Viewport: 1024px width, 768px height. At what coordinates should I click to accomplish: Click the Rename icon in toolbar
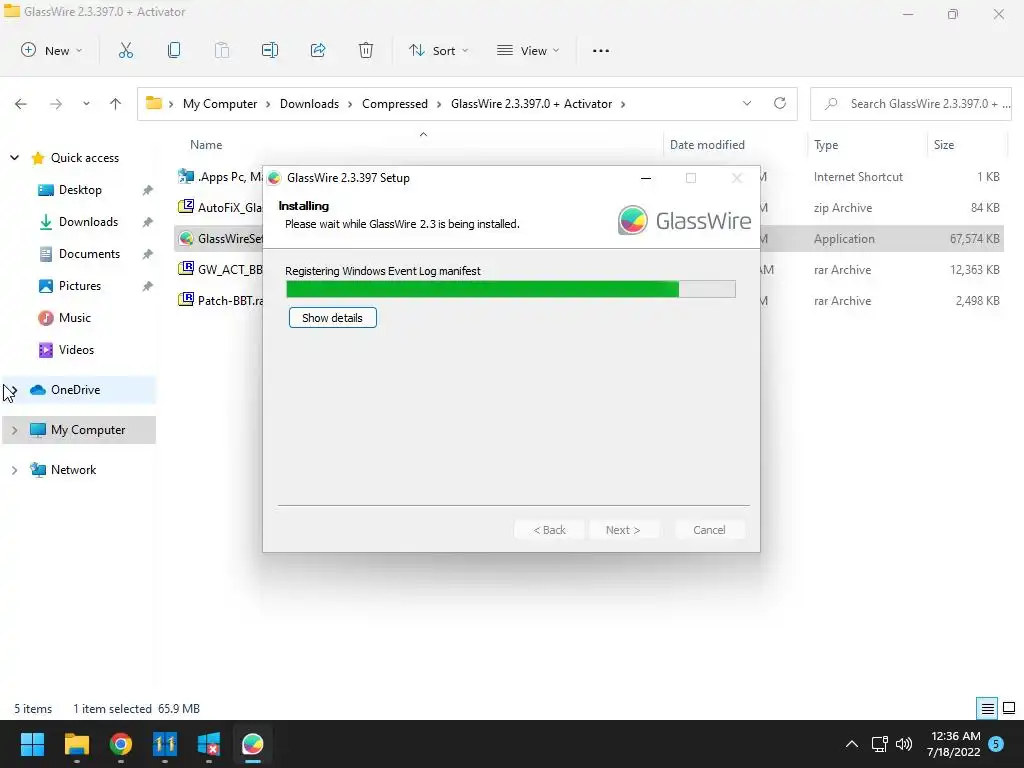(x=270, y=50)
